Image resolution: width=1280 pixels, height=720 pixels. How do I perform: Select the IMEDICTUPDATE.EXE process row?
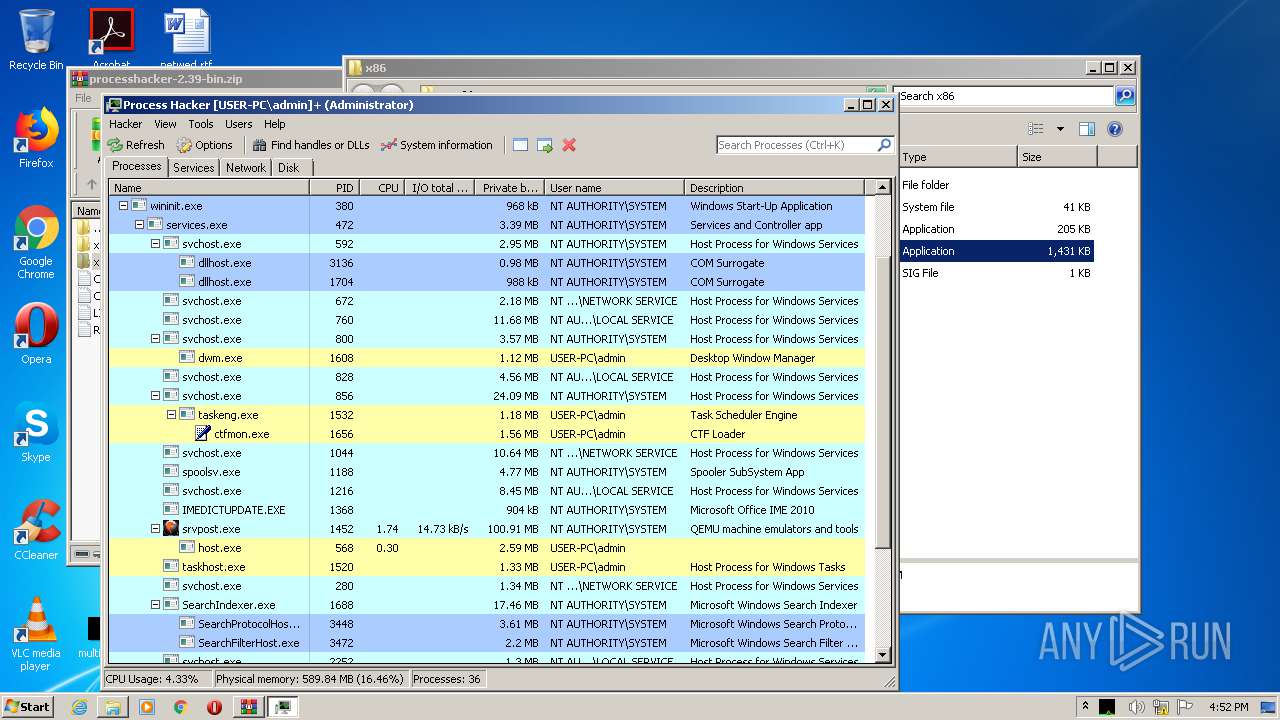click(x=486, y=510)
